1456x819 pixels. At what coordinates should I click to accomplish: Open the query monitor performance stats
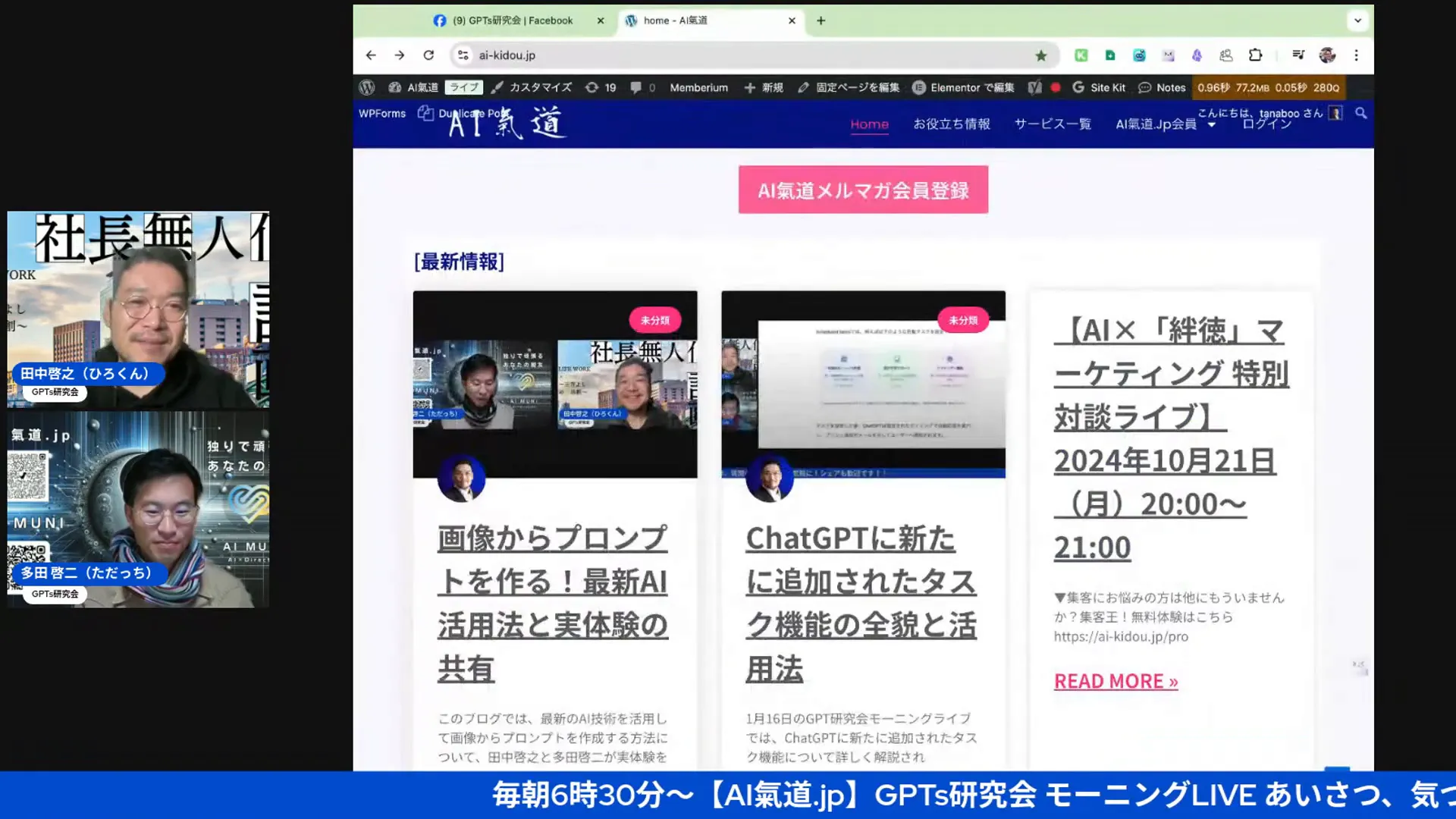point(1268,87)
